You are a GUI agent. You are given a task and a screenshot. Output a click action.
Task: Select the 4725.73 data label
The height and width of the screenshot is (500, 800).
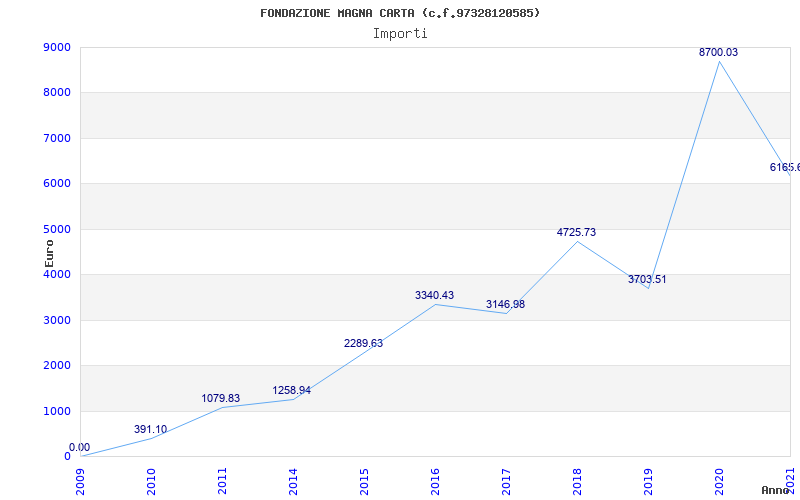576,232
